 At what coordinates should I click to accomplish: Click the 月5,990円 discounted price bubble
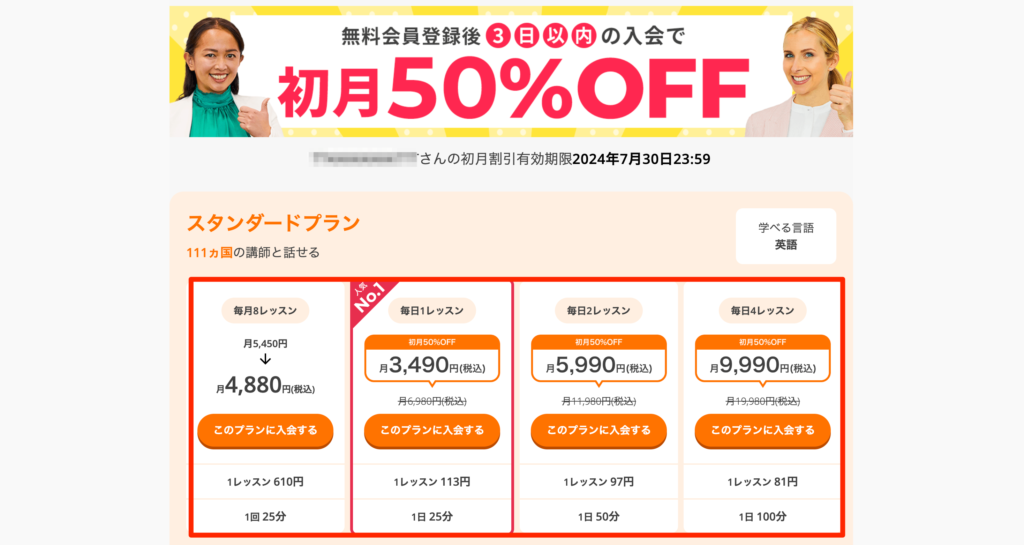point(598,360)
